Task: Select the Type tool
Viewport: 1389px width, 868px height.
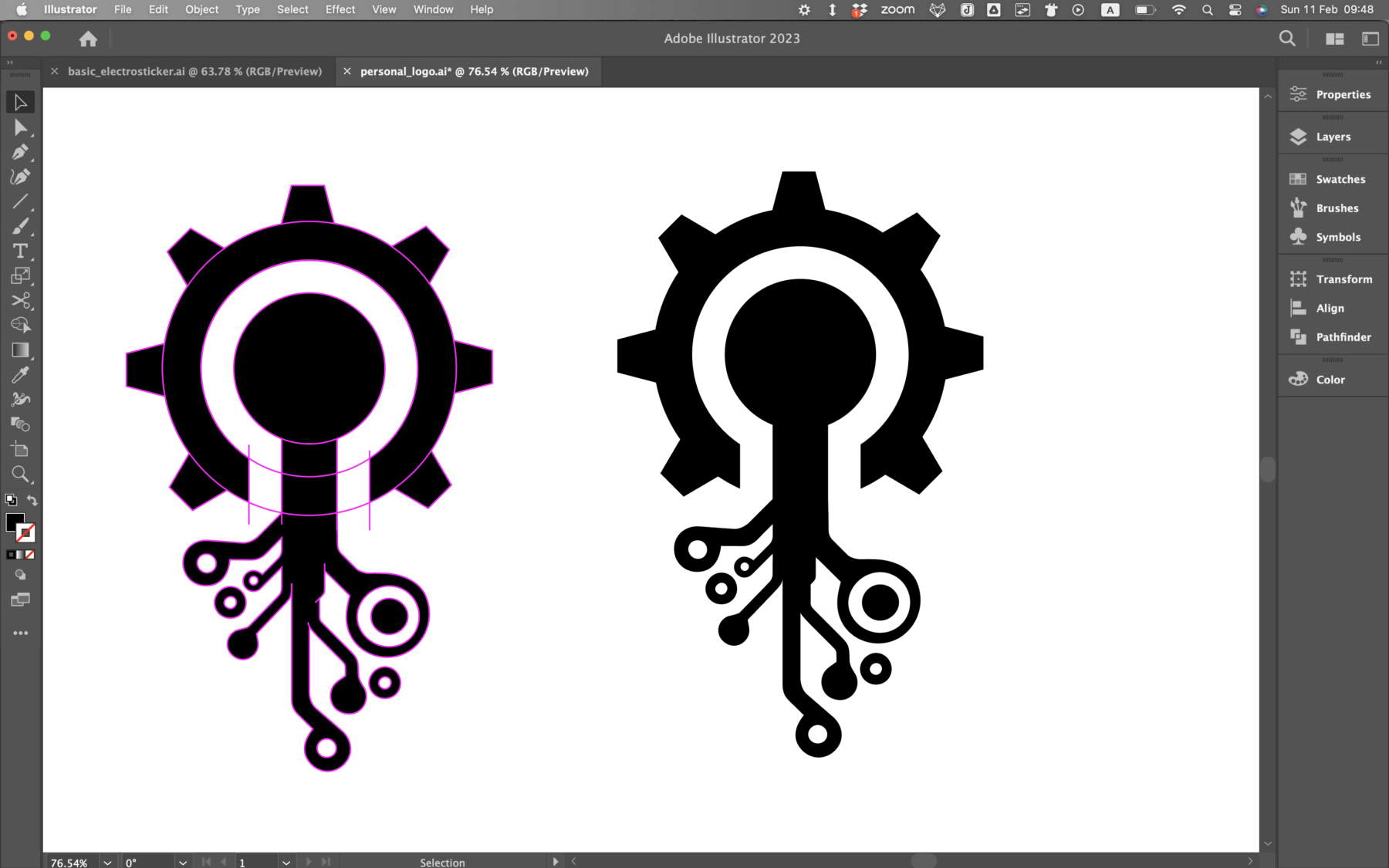Action: pos(20,251)
